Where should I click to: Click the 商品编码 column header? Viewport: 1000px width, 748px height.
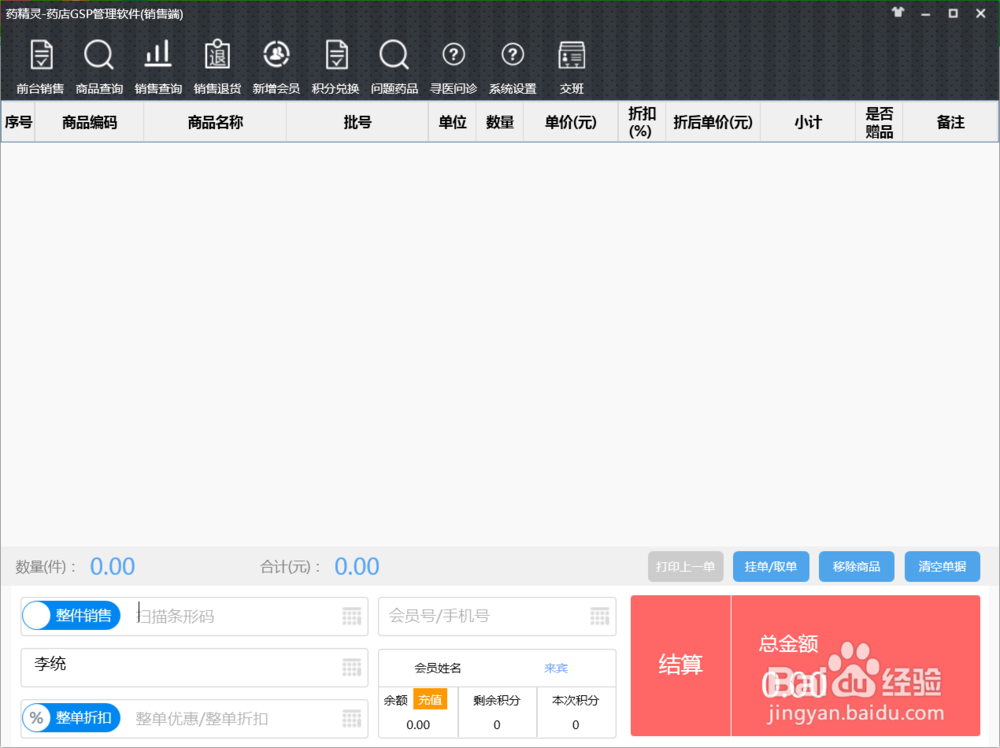click(89, 122)
